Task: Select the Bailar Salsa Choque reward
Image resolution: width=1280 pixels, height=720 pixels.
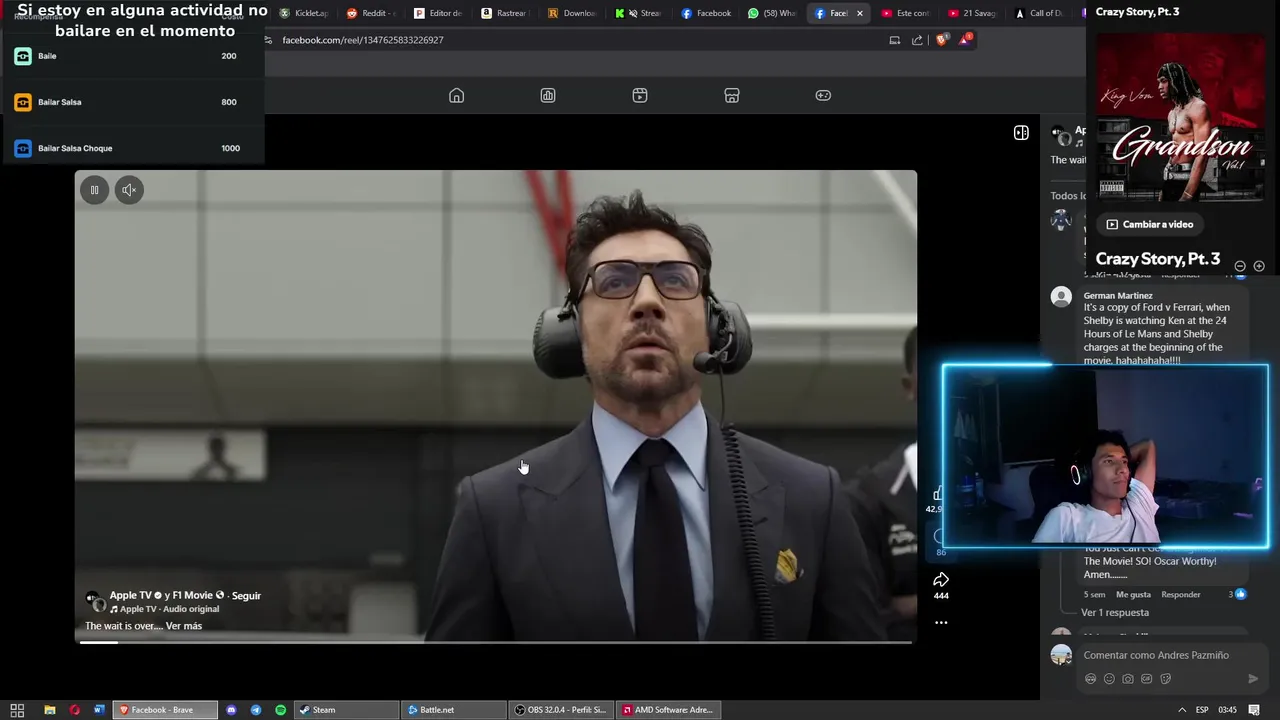Action: click(133, 148)
